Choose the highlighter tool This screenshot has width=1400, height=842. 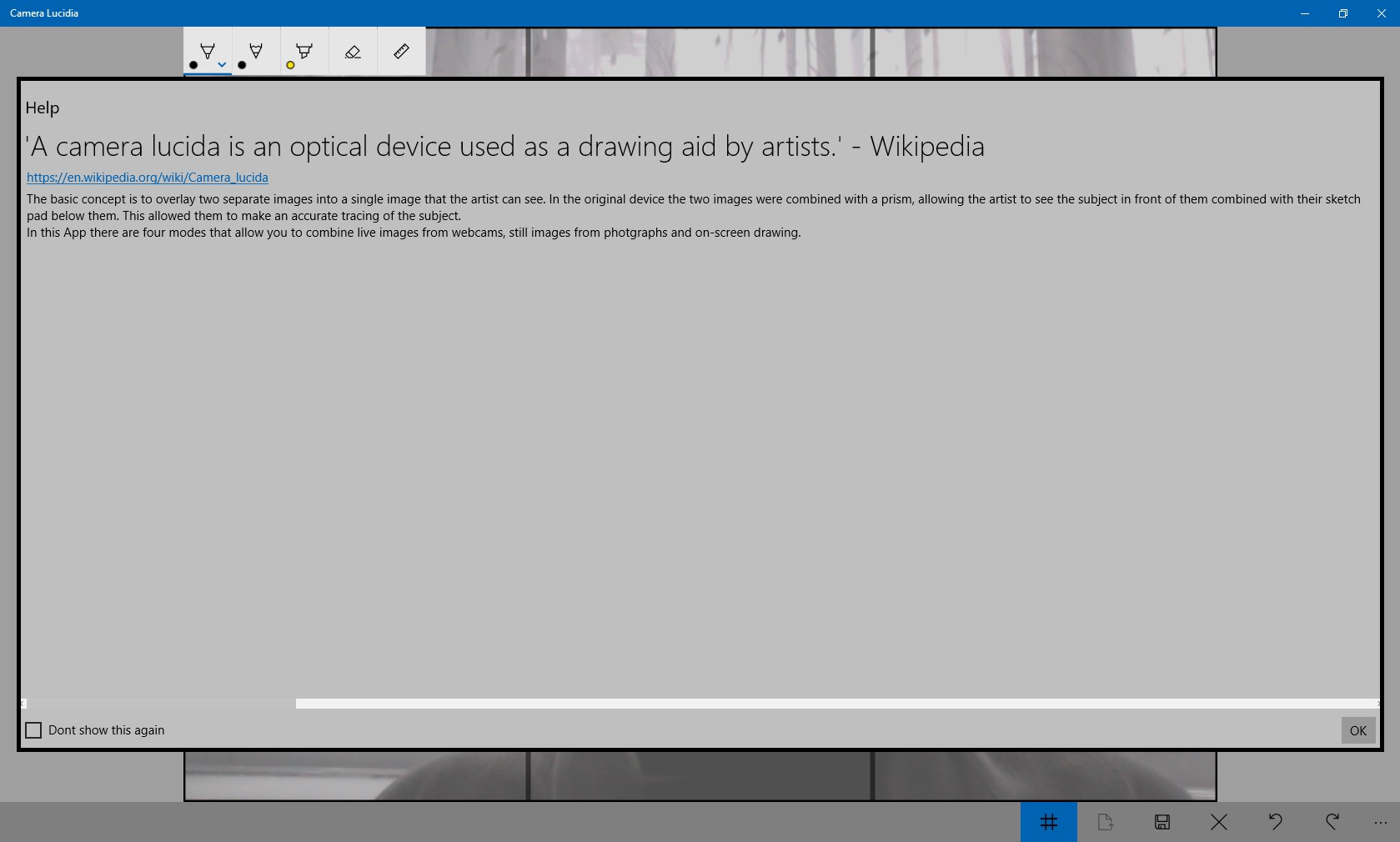pyautogui.click(x=304, y=50)
